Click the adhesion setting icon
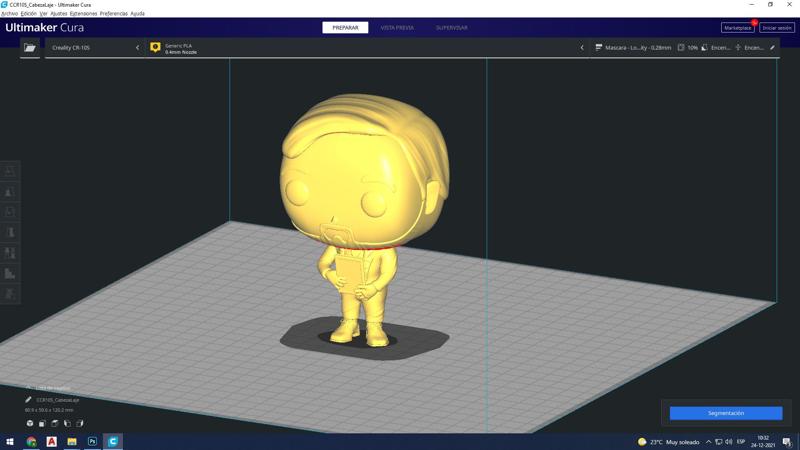This screenshot has width=800, height=450. click(x=738, y=47)
